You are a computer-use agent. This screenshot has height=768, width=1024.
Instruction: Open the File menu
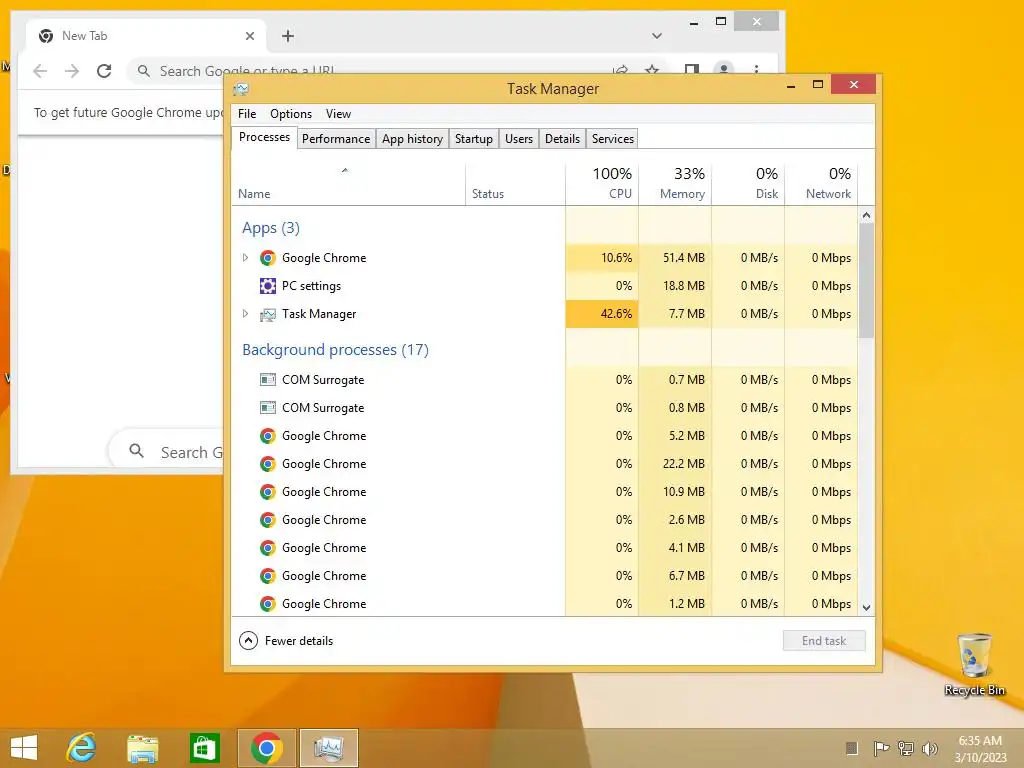247,114
